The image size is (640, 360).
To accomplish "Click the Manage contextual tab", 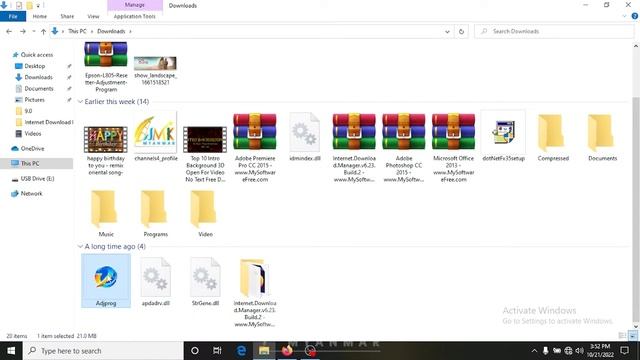I will point(135,5).
